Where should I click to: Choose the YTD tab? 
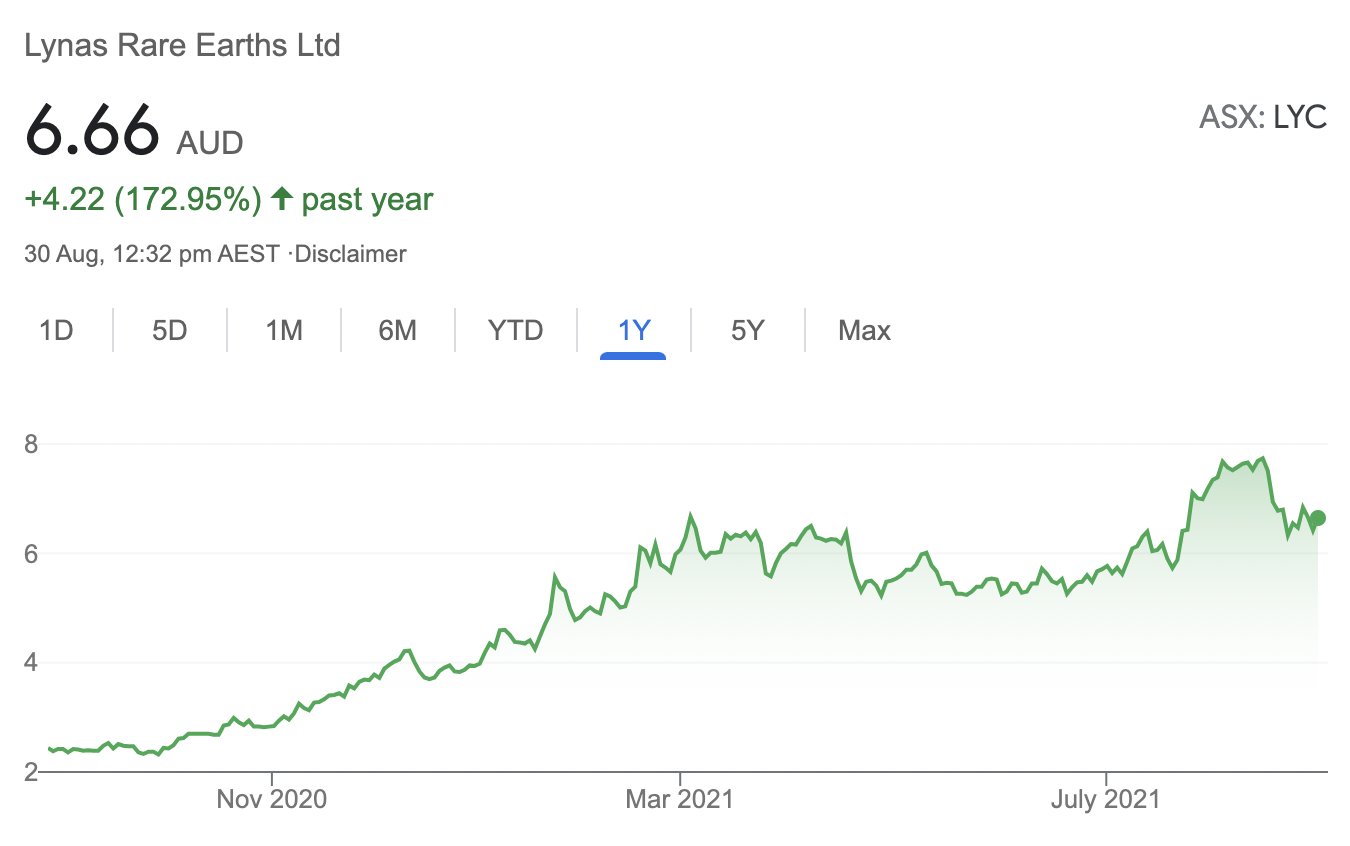tap(515, 330)
